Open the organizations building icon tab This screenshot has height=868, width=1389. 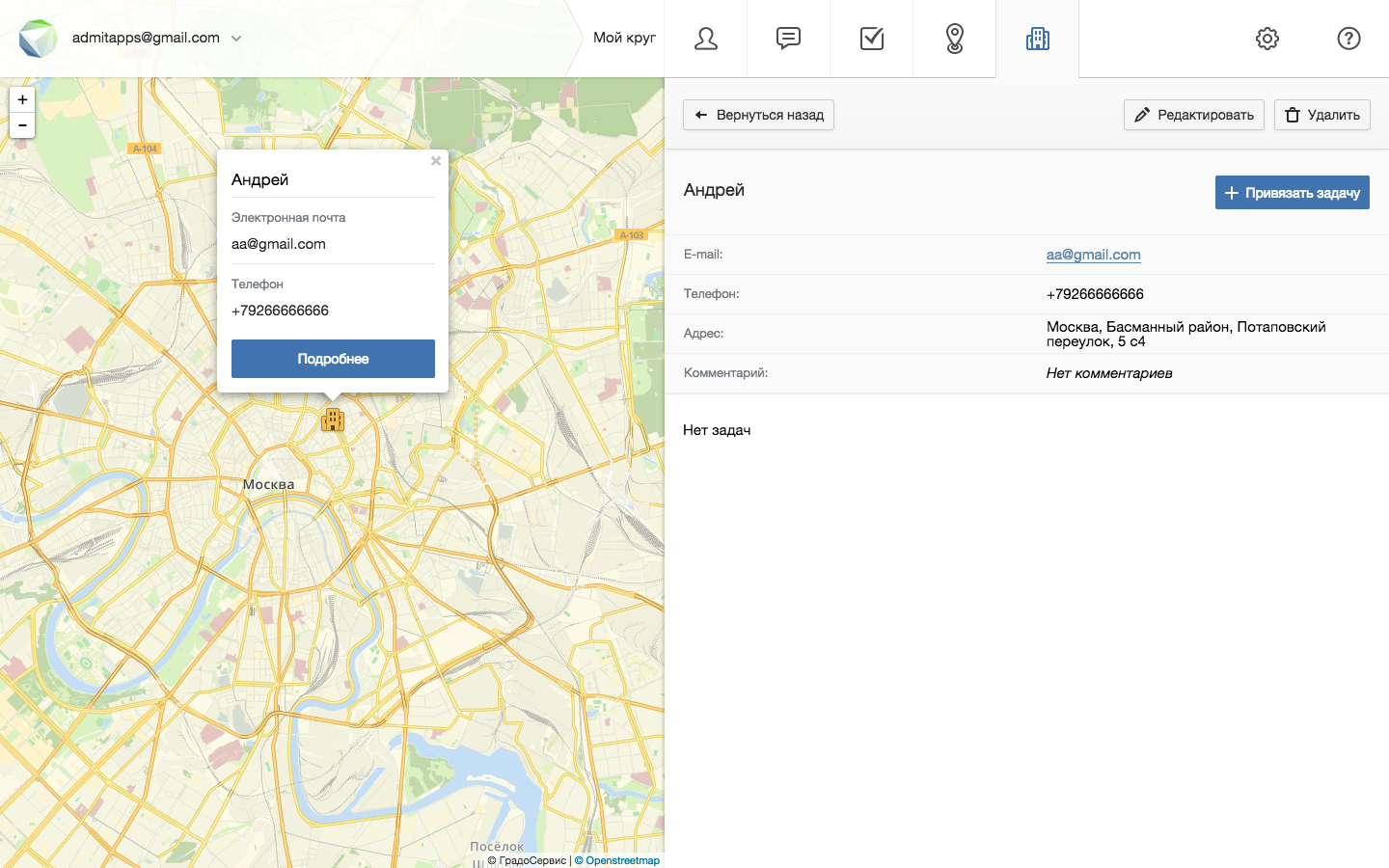[x=1037, y=39]
